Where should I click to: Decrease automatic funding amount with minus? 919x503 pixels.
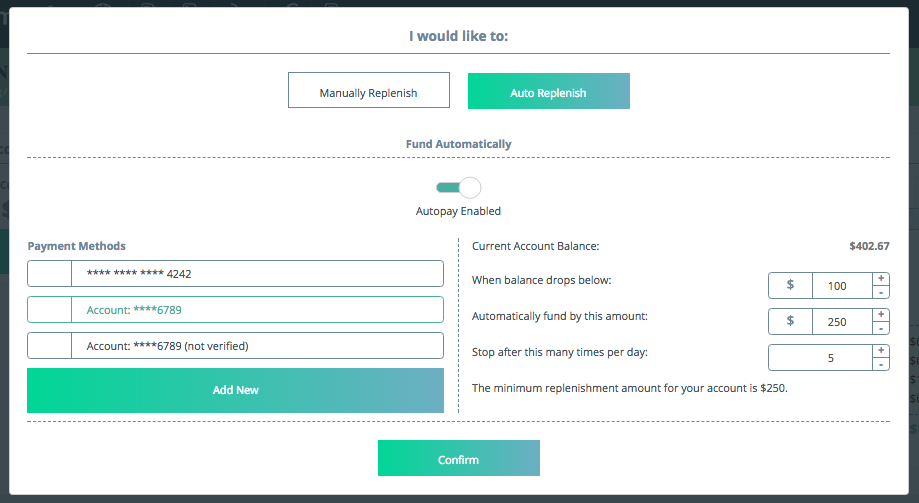tap(881, 328)
